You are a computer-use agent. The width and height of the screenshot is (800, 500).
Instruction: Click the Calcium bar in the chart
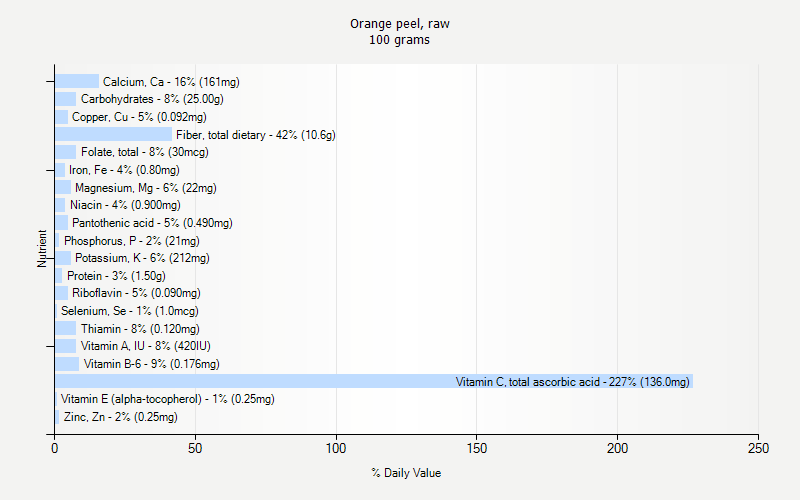77,81
